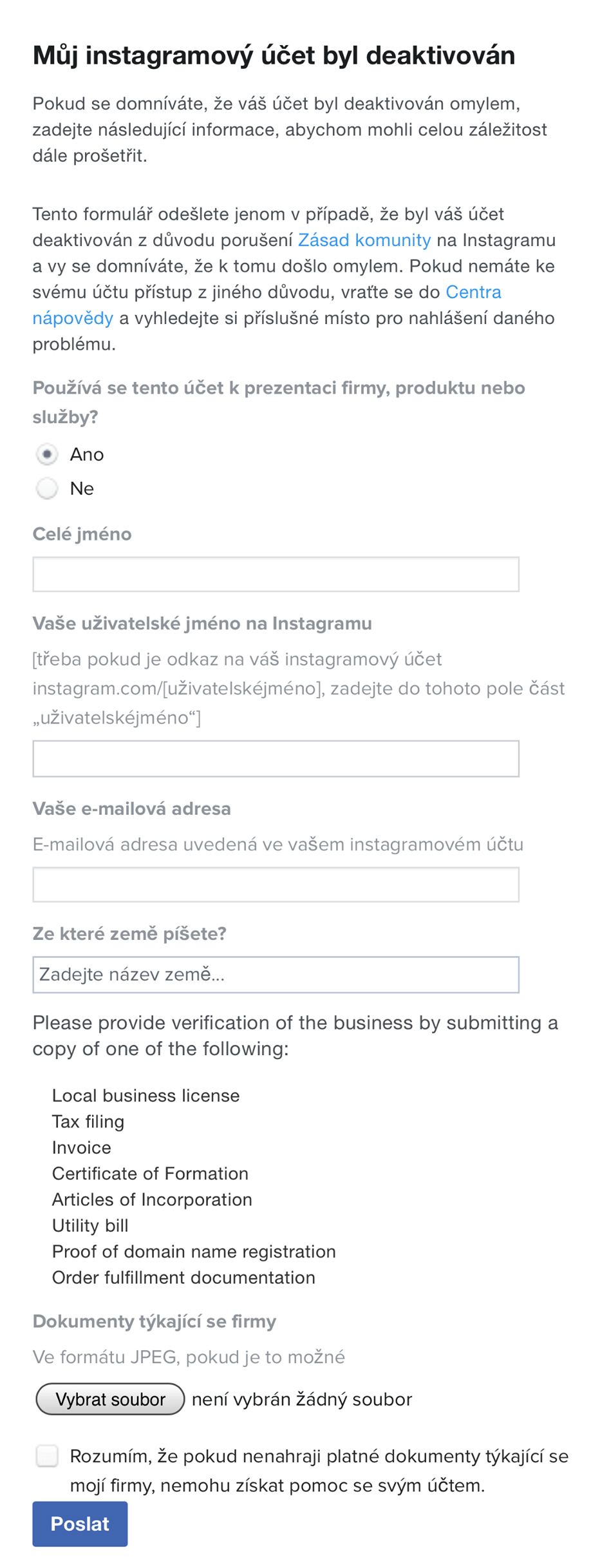Image resolution: width=609 pixels, height=1568 pixels.
Task: Follow the "Centra nápovědy" help link
Action: [x=473, y=292]
